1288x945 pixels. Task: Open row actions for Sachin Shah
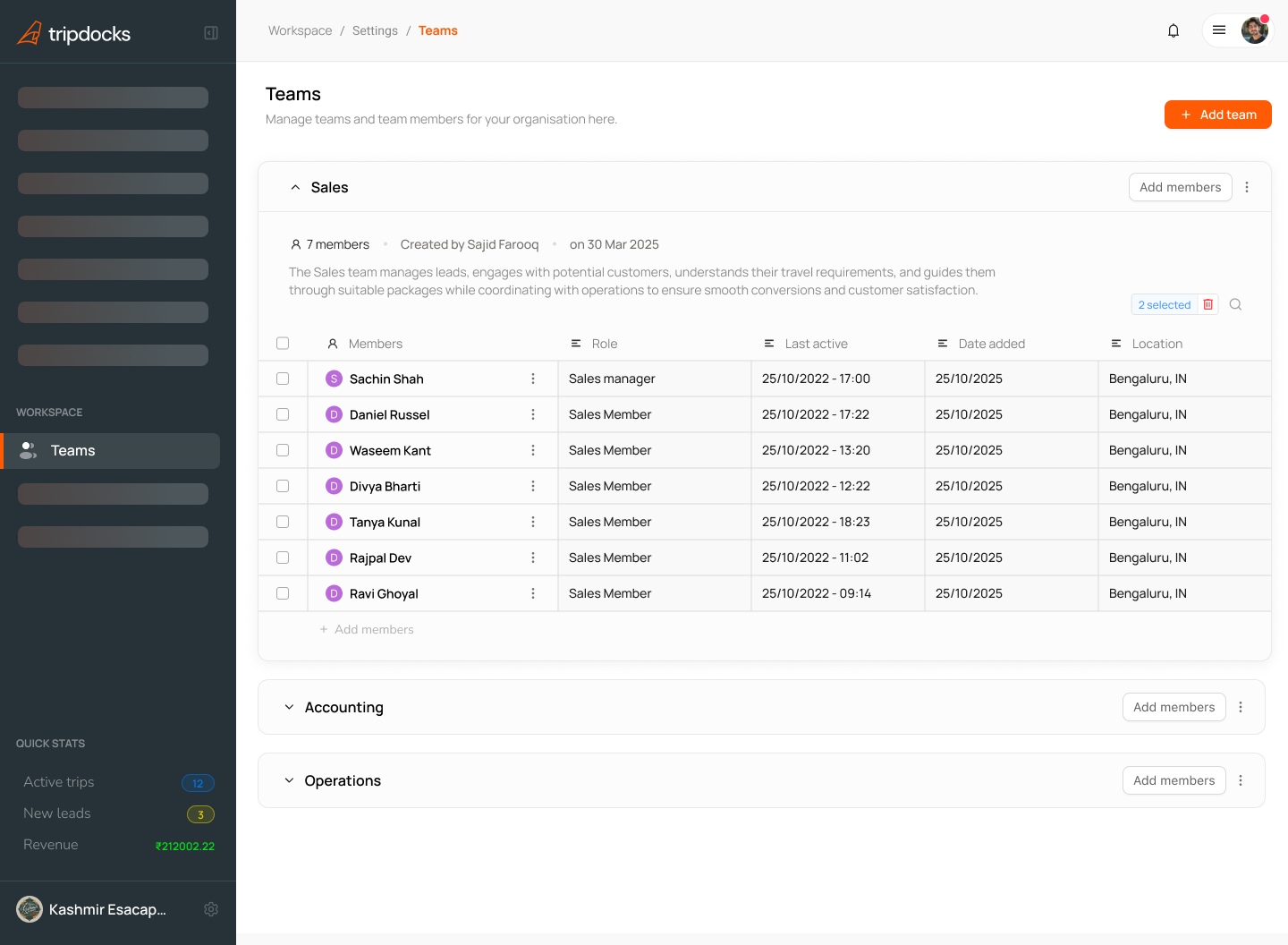click(x=533, y=378)
